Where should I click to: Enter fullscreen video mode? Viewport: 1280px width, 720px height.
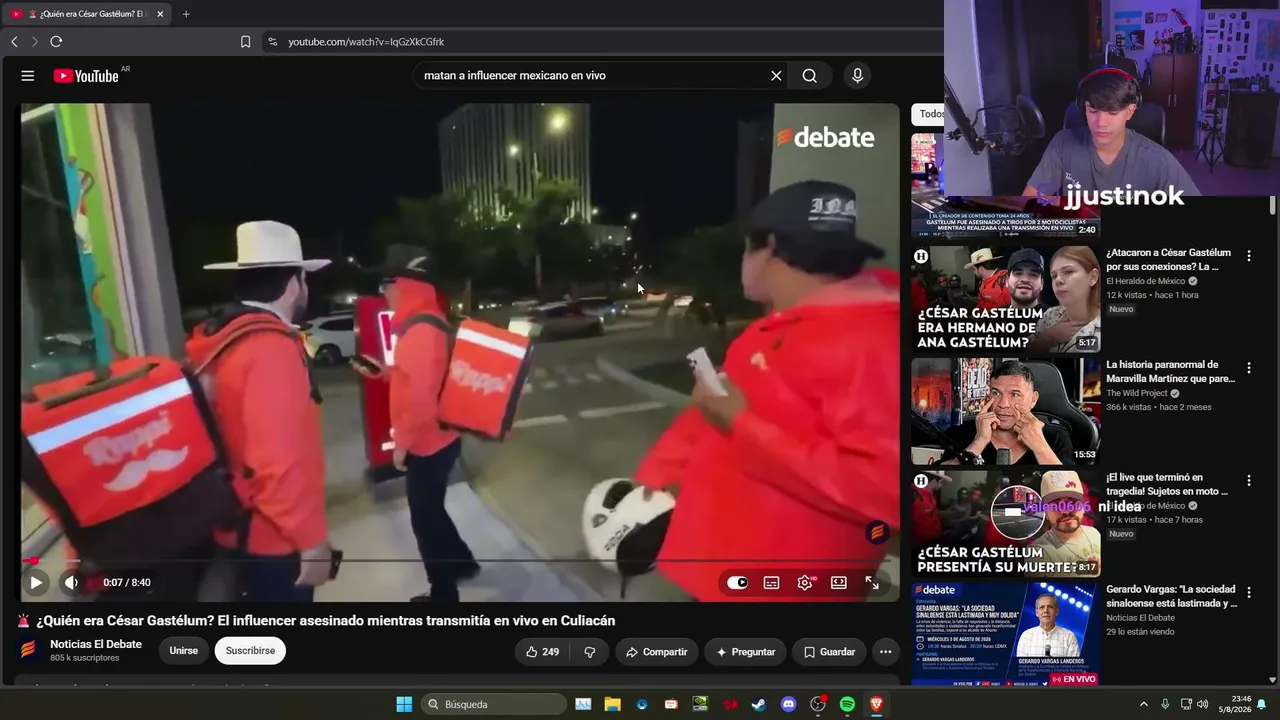(x=872, y=583)
